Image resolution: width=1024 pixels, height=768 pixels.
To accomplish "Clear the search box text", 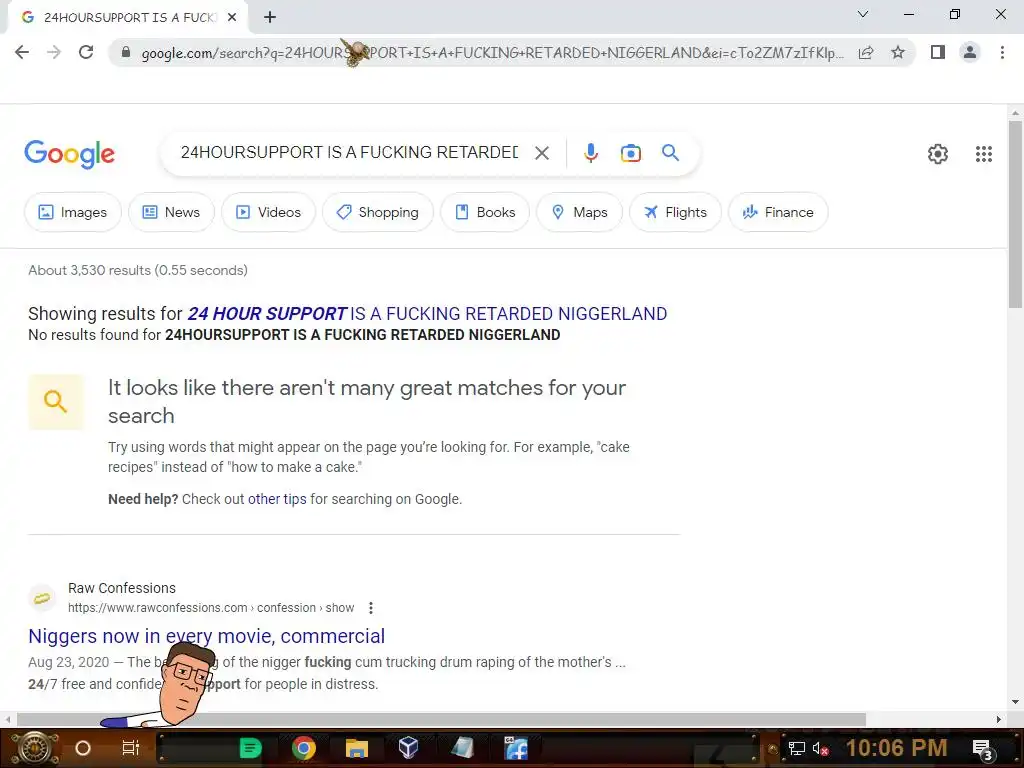I will (x=541, y=153).
